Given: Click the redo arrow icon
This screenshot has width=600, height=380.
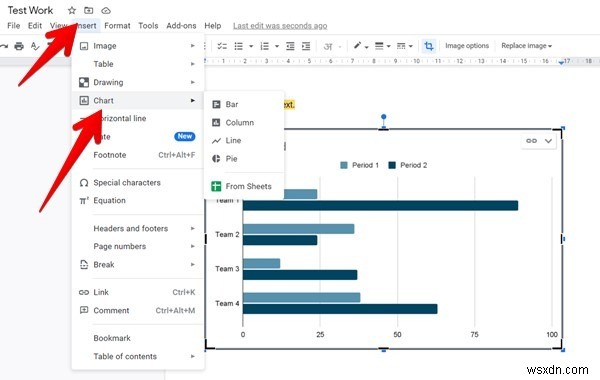Looking at the screenshot, I should pos(4,46).
